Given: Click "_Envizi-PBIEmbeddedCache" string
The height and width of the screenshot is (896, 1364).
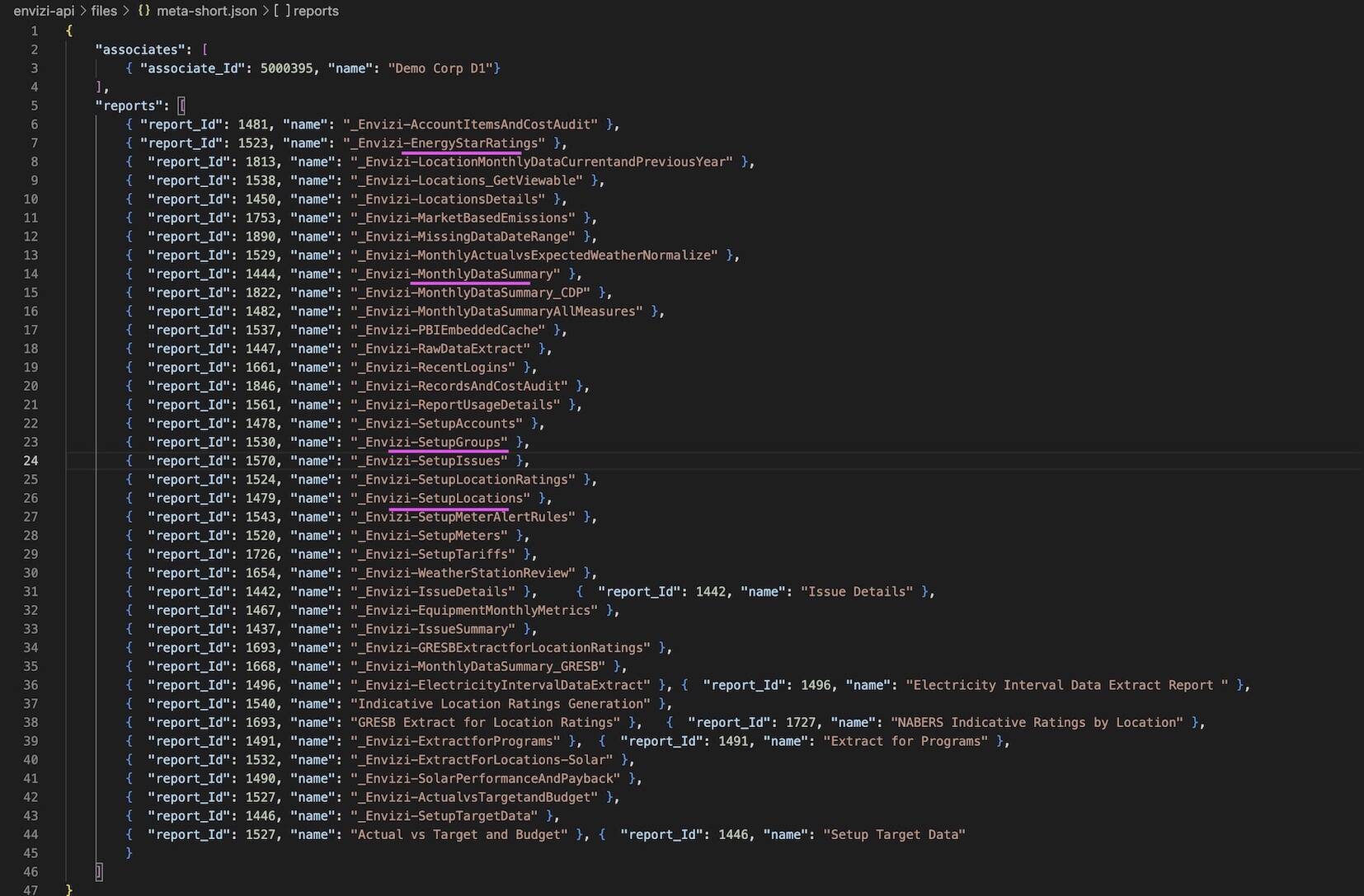Looking at the screenshot, I should (x=448, y=331).
